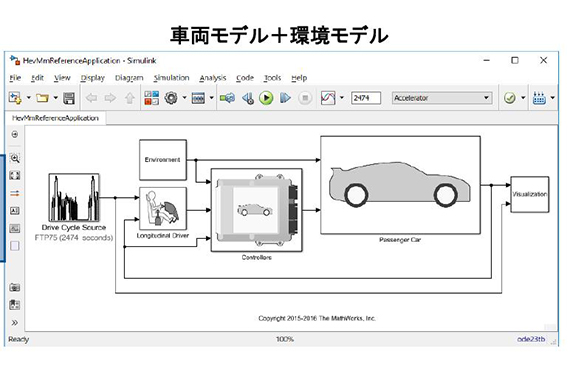Click the Ready status text
The width and height of the screenshot is (570, 380).
pos(19,339)
